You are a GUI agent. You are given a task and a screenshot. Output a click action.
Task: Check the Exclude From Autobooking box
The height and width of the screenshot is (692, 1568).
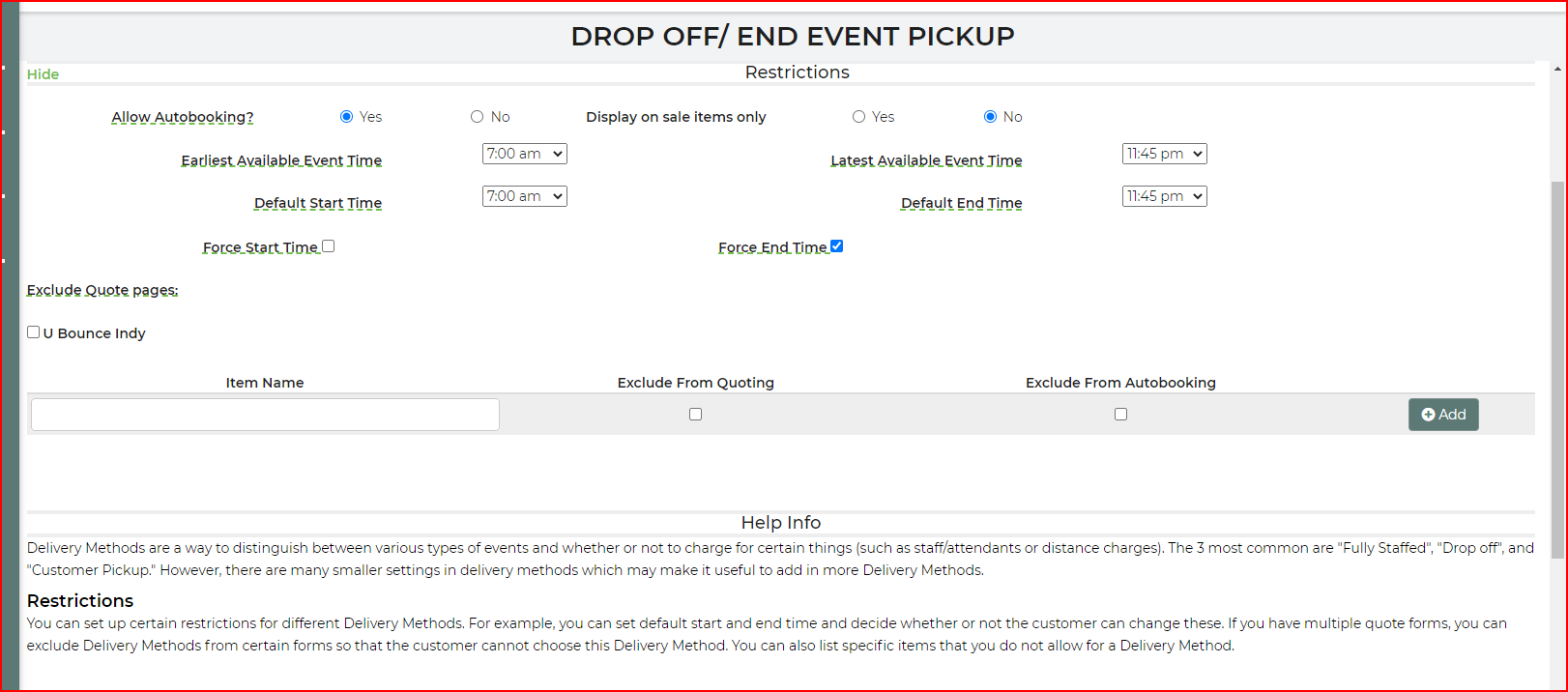pos(1120,415)
